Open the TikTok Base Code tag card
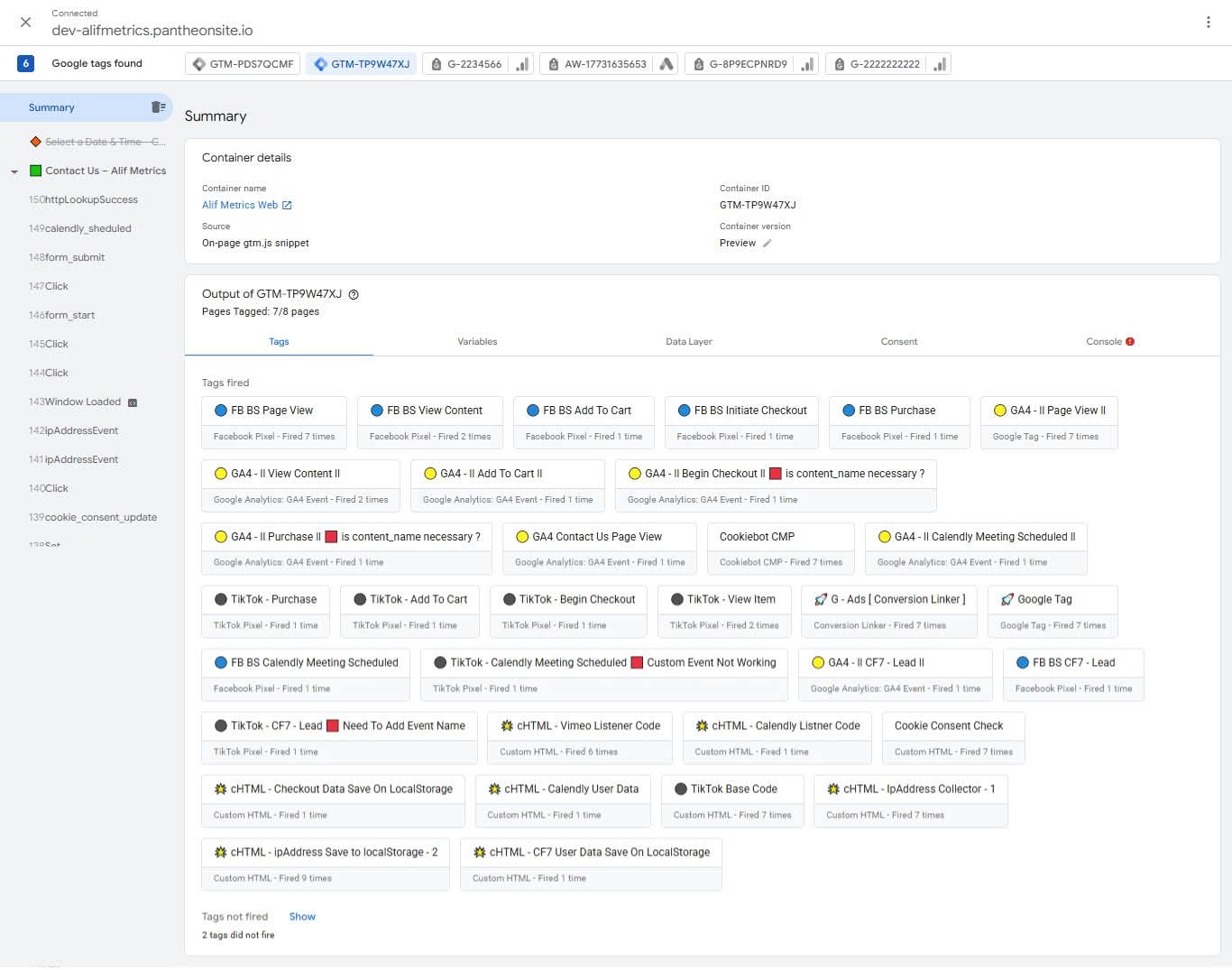This screenshot has height=970, width=1232. click(x=732, y=800)
